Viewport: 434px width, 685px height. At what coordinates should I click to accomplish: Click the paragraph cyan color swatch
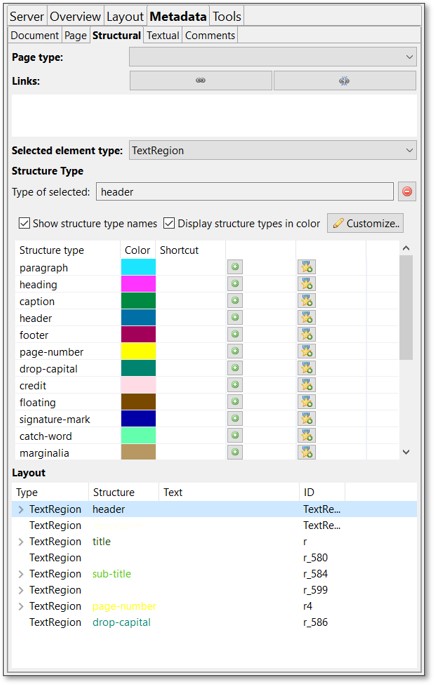tap(138, 267)
